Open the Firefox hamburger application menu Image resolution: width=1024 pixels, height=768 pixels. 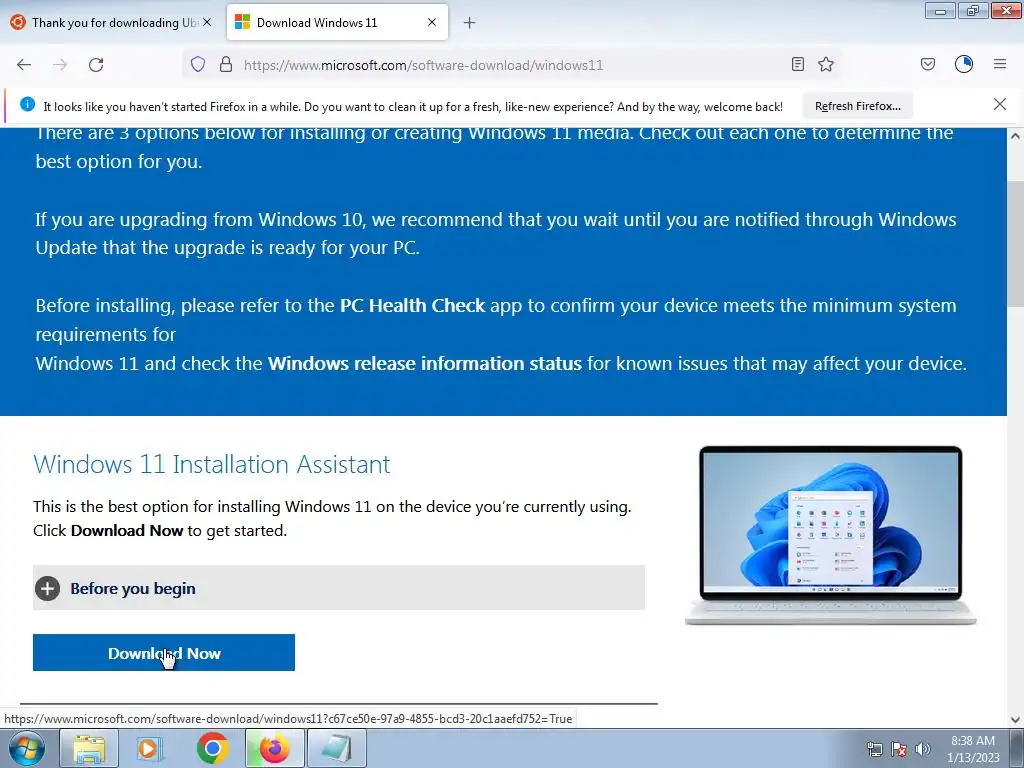coord(1000,64)
